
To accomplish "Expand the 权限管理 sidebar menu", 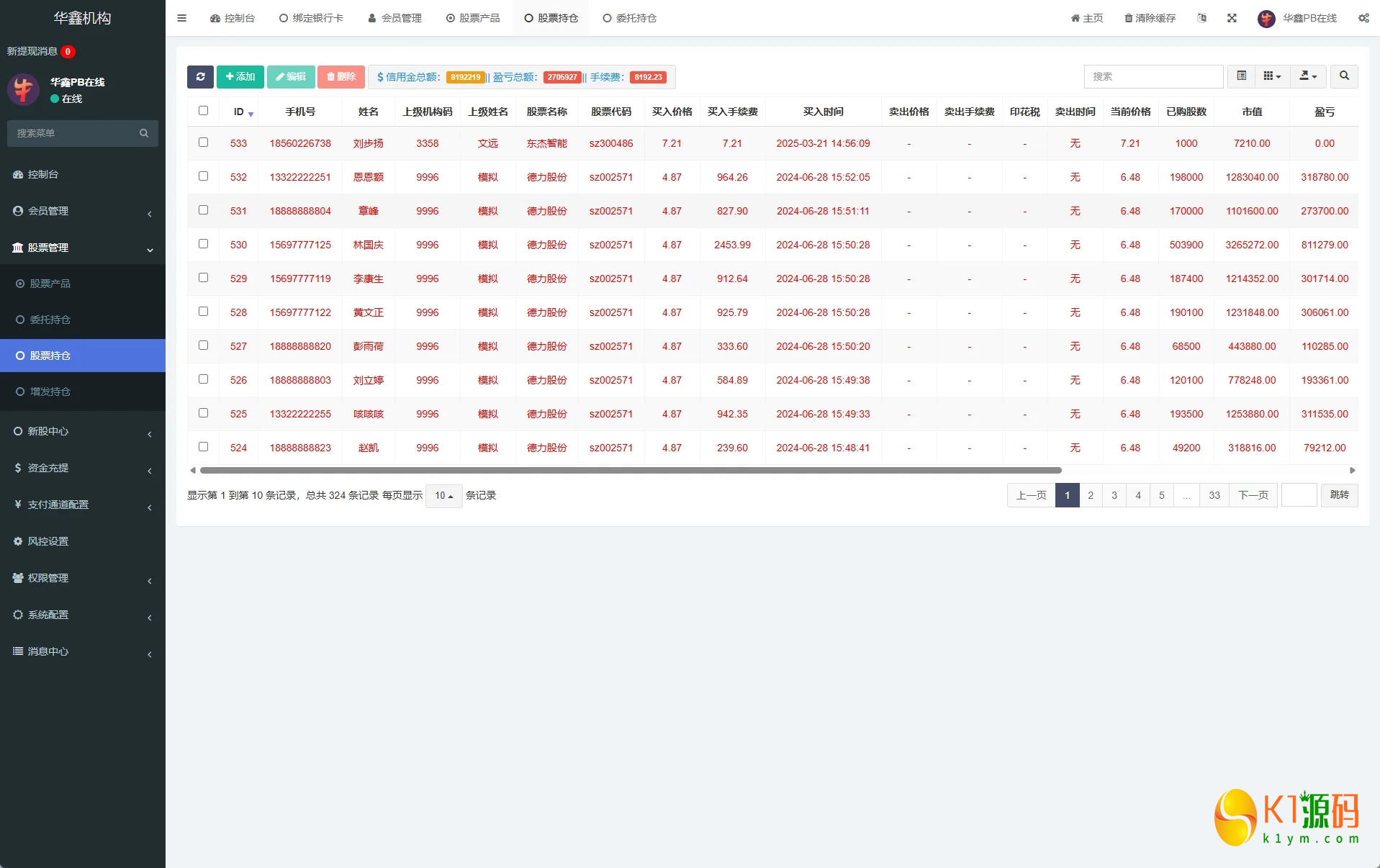I will point(83,578).
